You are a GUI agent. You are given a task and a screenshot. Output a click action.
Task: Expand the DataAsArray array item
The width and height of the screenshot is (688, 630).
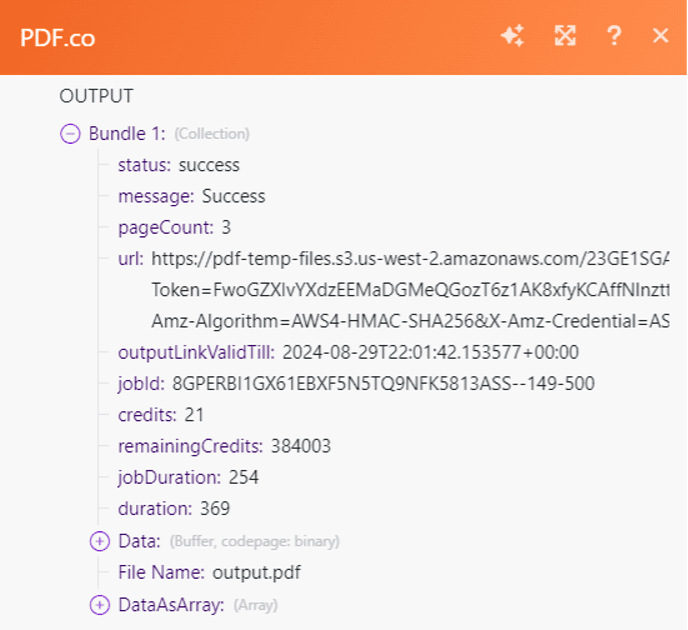99,604
